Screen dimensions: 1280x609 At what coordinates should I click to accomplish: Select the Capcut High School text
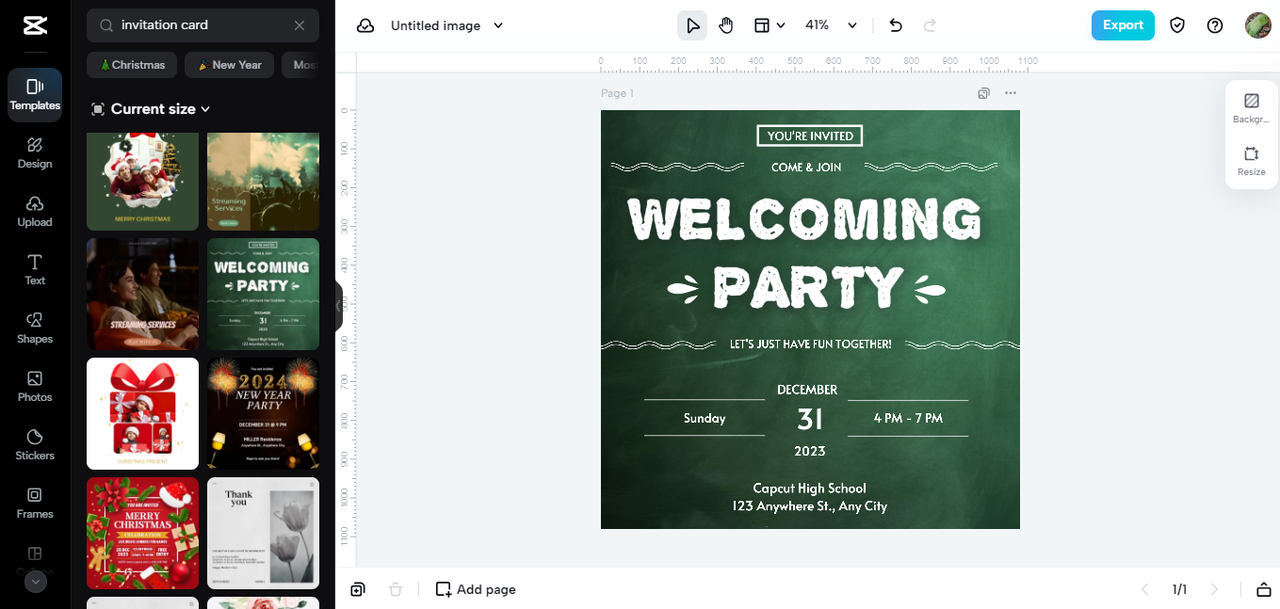810,488
